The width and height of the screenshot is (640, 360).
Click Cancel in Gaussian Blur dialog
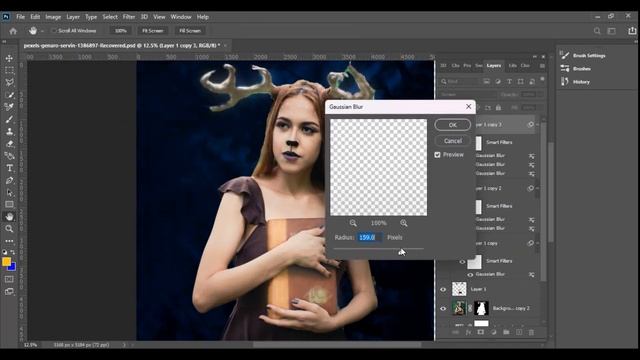(x=453, y=141)
